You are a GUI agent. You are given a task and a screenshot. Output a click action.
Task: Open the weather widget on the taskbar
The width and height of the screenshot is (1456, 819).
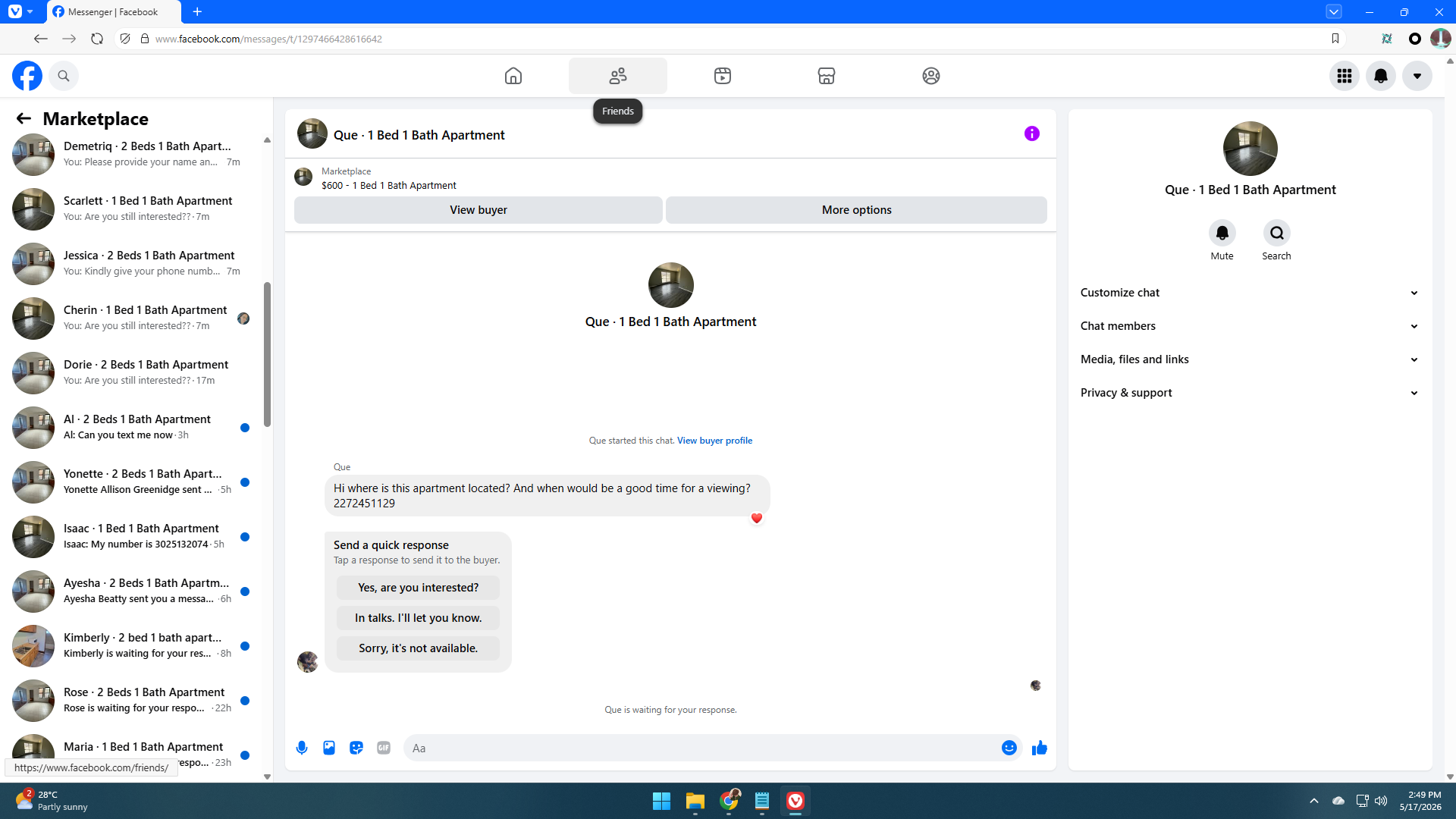pyautogui.click(x=52, y=801)
